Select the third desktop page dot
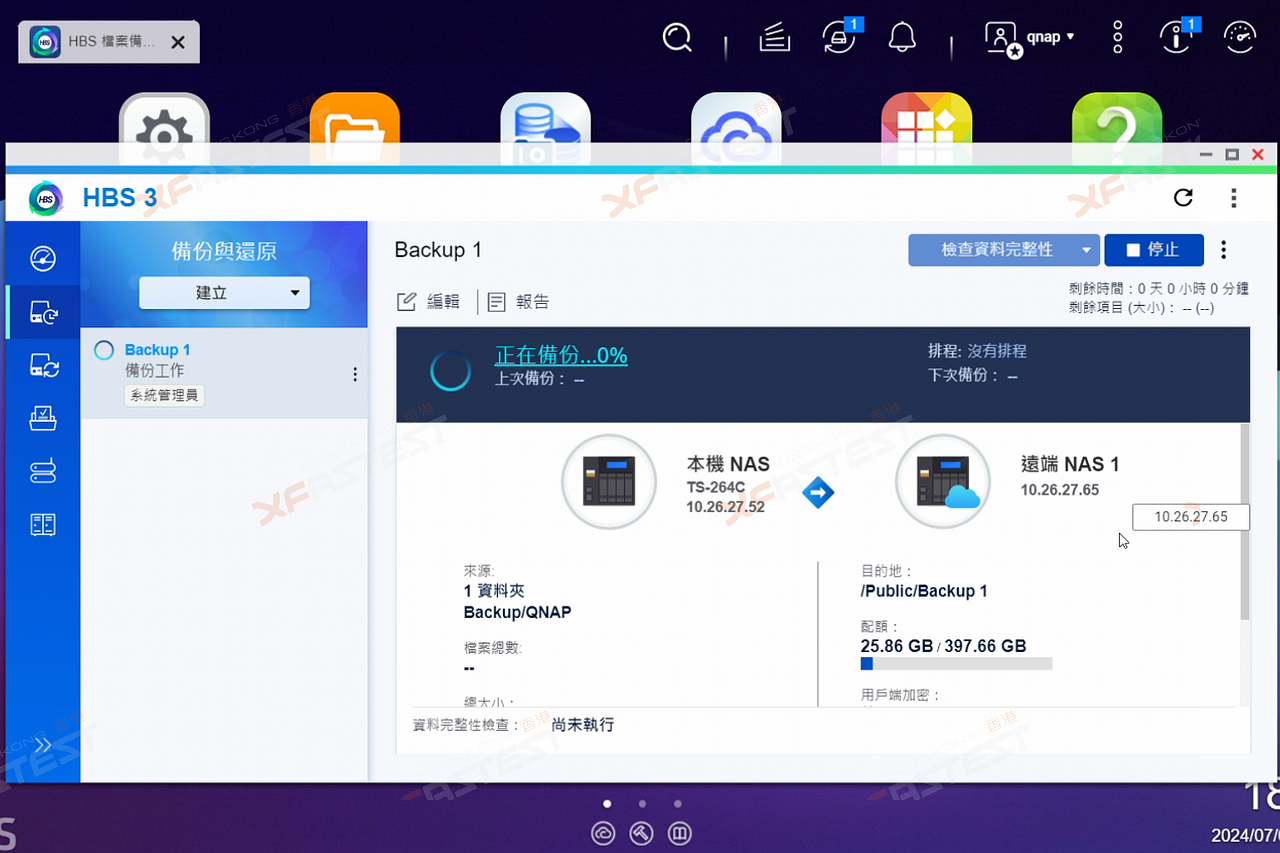This screenshot has height=853, width=1280. click(x=677, y=803)
